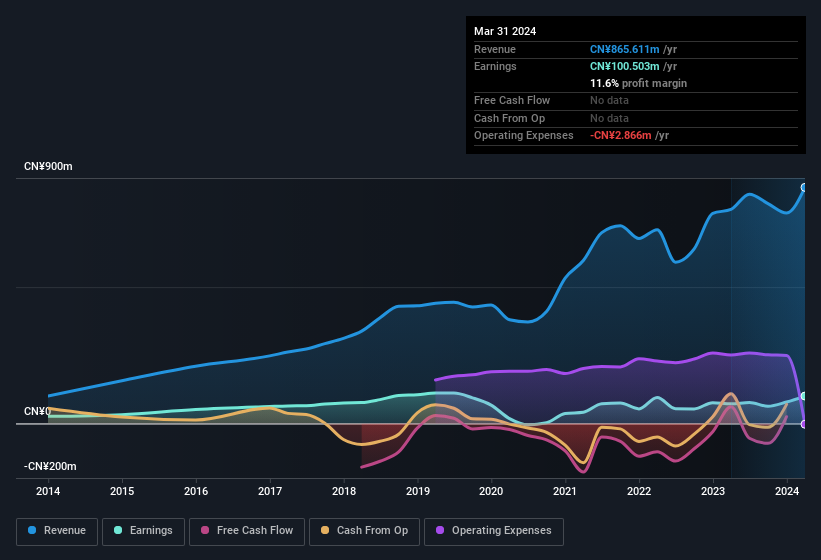Click the pink Free Cash Flow legend dot
Image resolution: width=821 pixels, height=560 pixels.
pos(205,530)
